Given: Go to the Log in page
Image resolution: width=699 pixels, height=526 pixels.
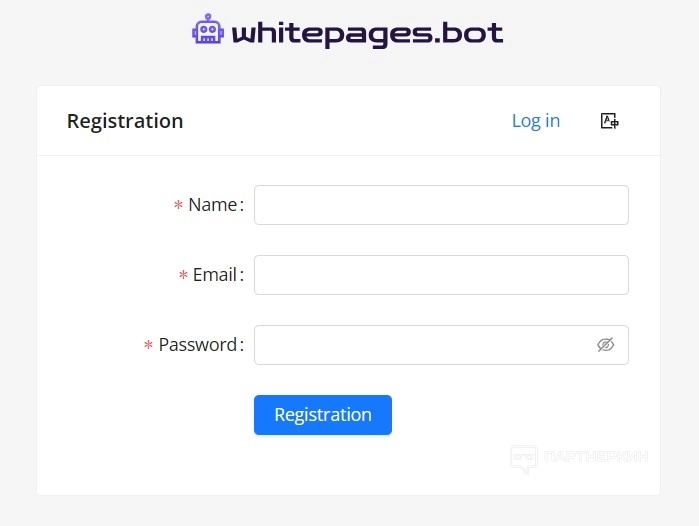Looking at the screenshot, I should (x=535, y=121).
